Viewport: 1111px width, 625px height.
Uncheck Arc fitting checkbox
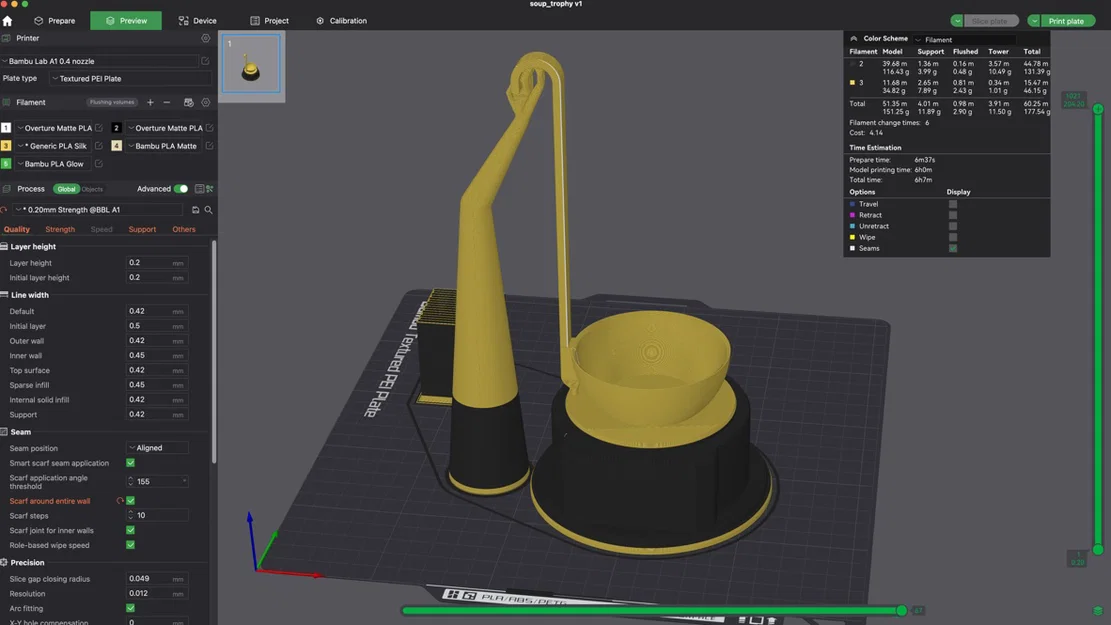click(130, 608)
